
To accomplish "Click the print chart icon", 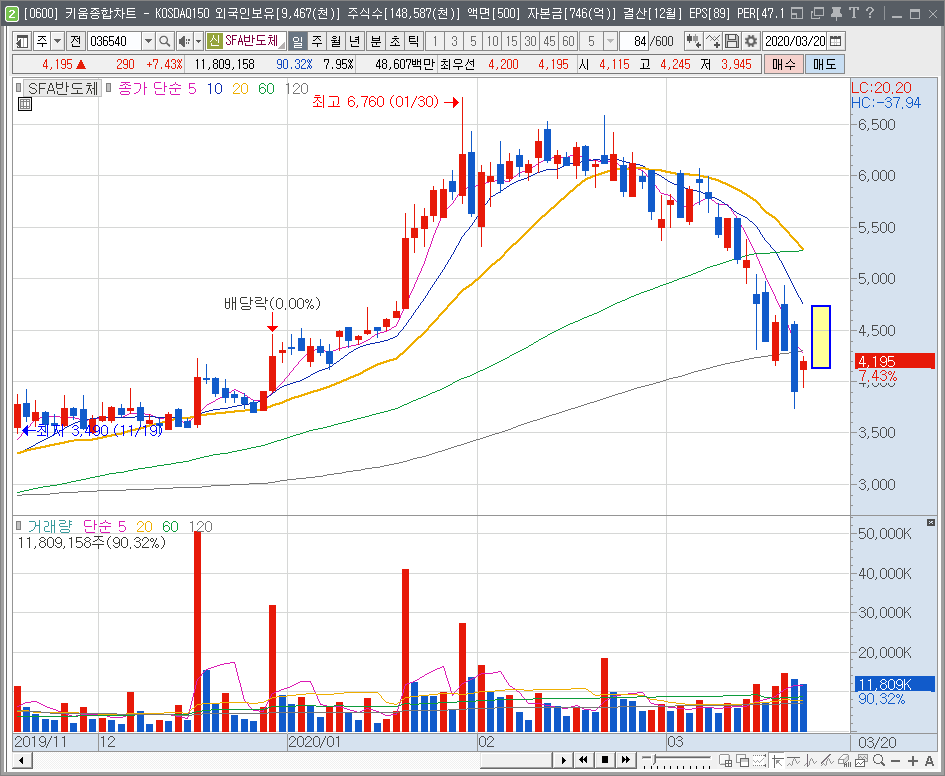I will 844,761.
